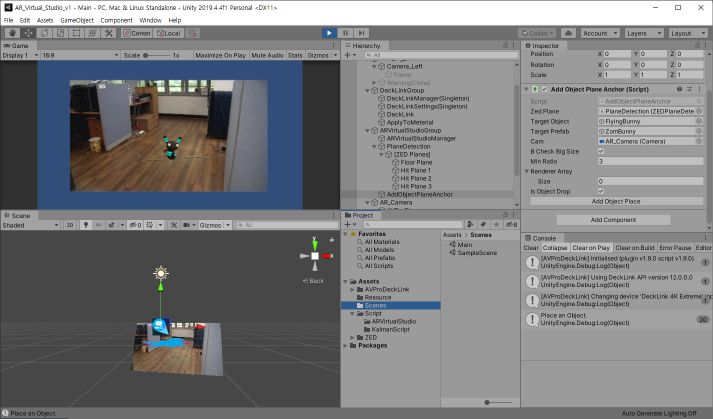Click the Min Ratio input field
Image resolution: width=713 pixels, height=419 pixels.
point(650,162)
